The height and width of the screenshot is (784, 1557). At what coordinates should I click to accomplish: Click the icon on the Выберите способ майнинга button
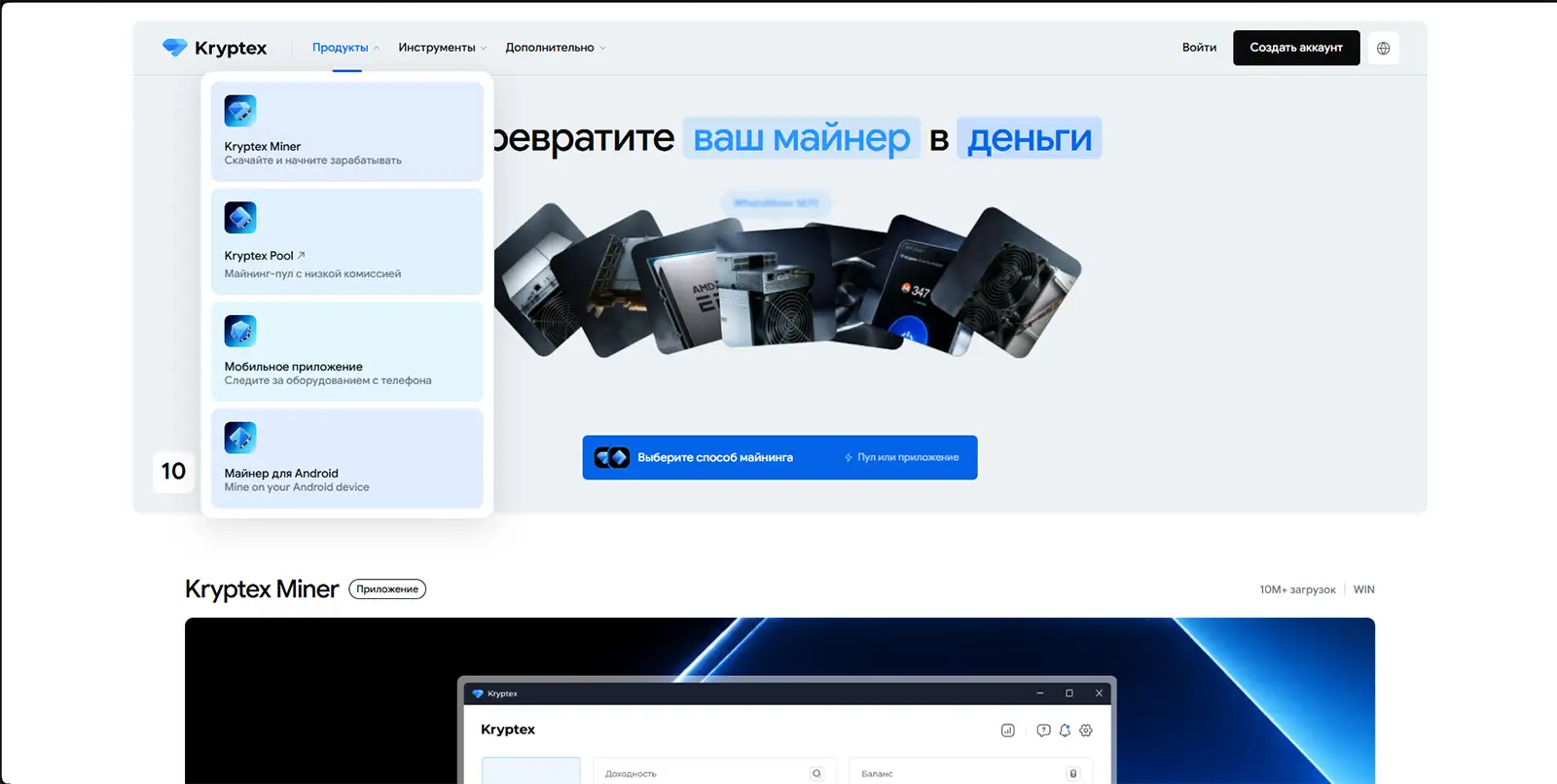pyautogui.click(x=612, y=457)
